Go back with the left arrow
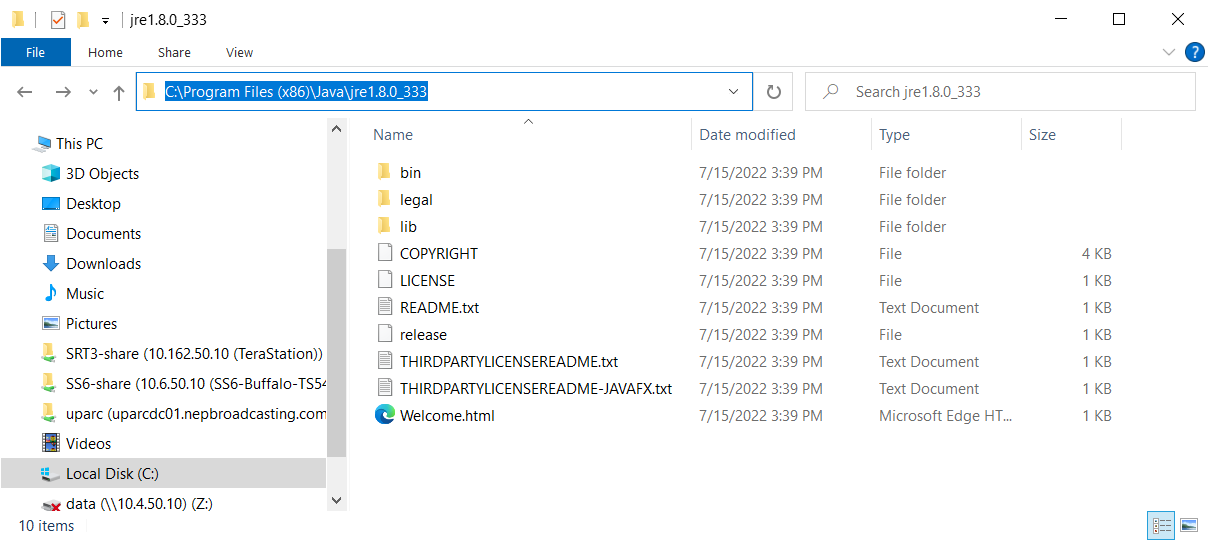 pos(26,92)
